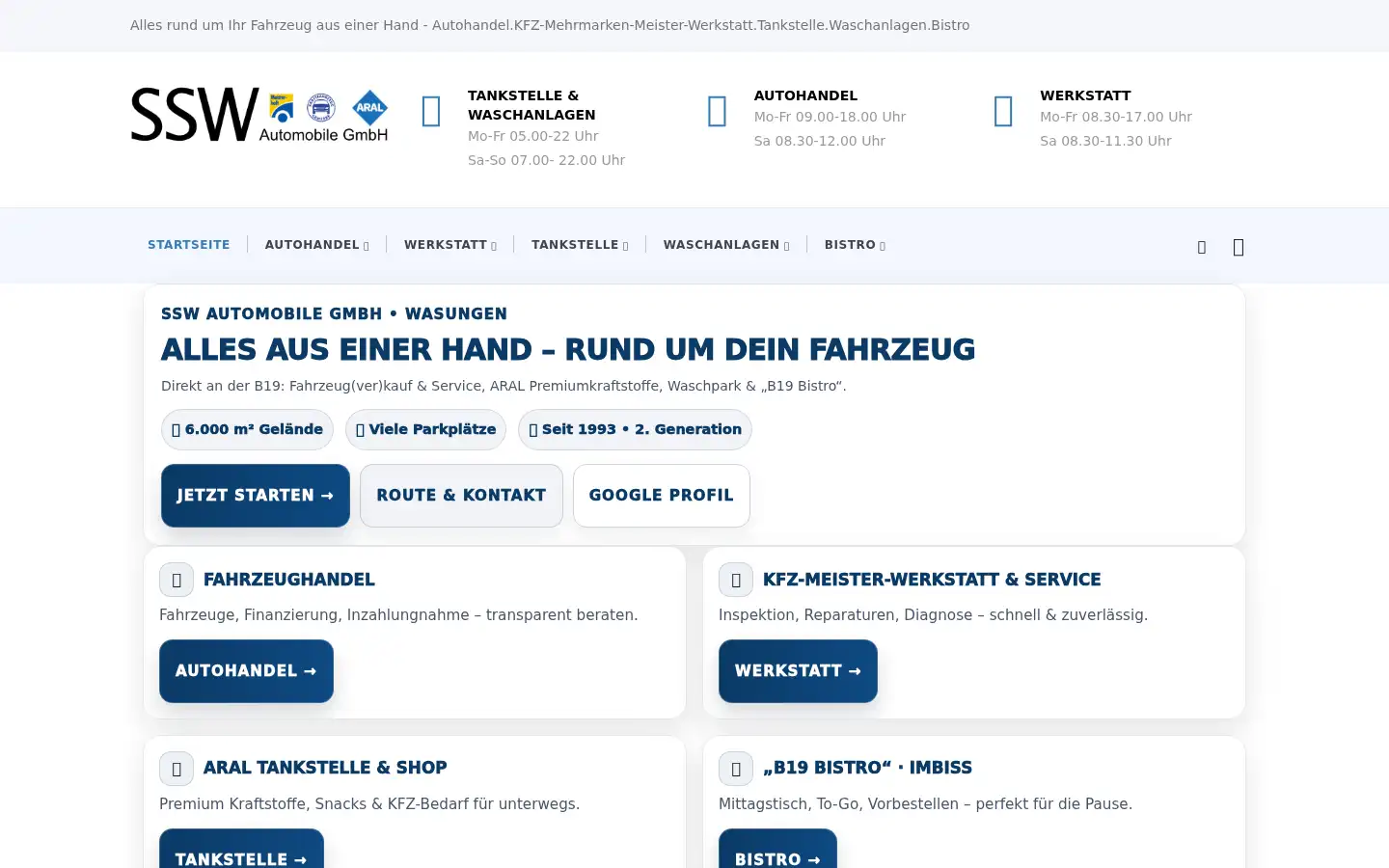1389x868 pixels.
Task: Click the Viele Parkplätze chip
Action: [425, 430]
